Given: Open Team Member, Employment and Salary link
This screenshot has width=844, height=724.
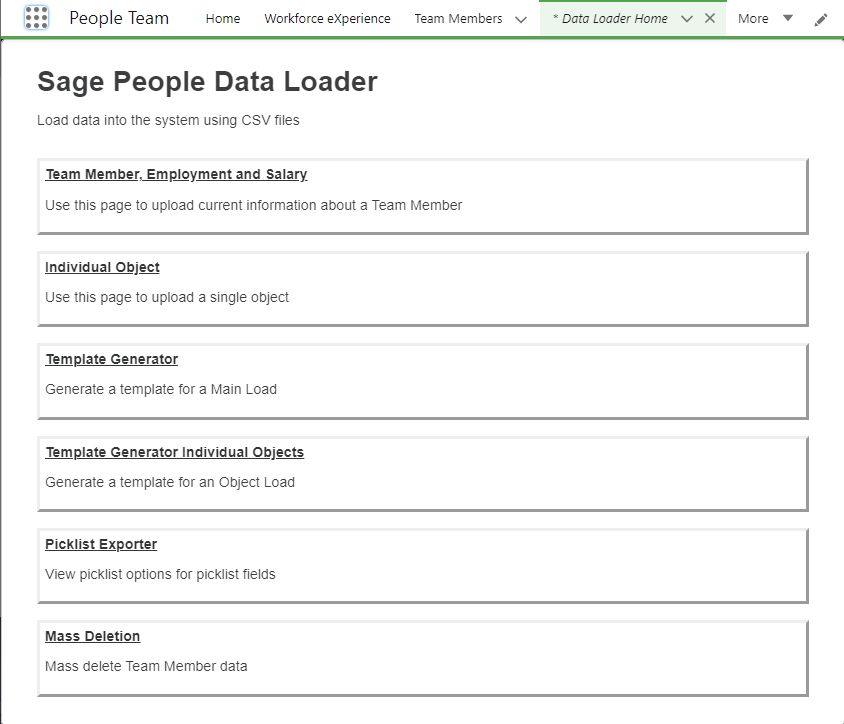Looking at the screenshot, I should tap(176, 174).
